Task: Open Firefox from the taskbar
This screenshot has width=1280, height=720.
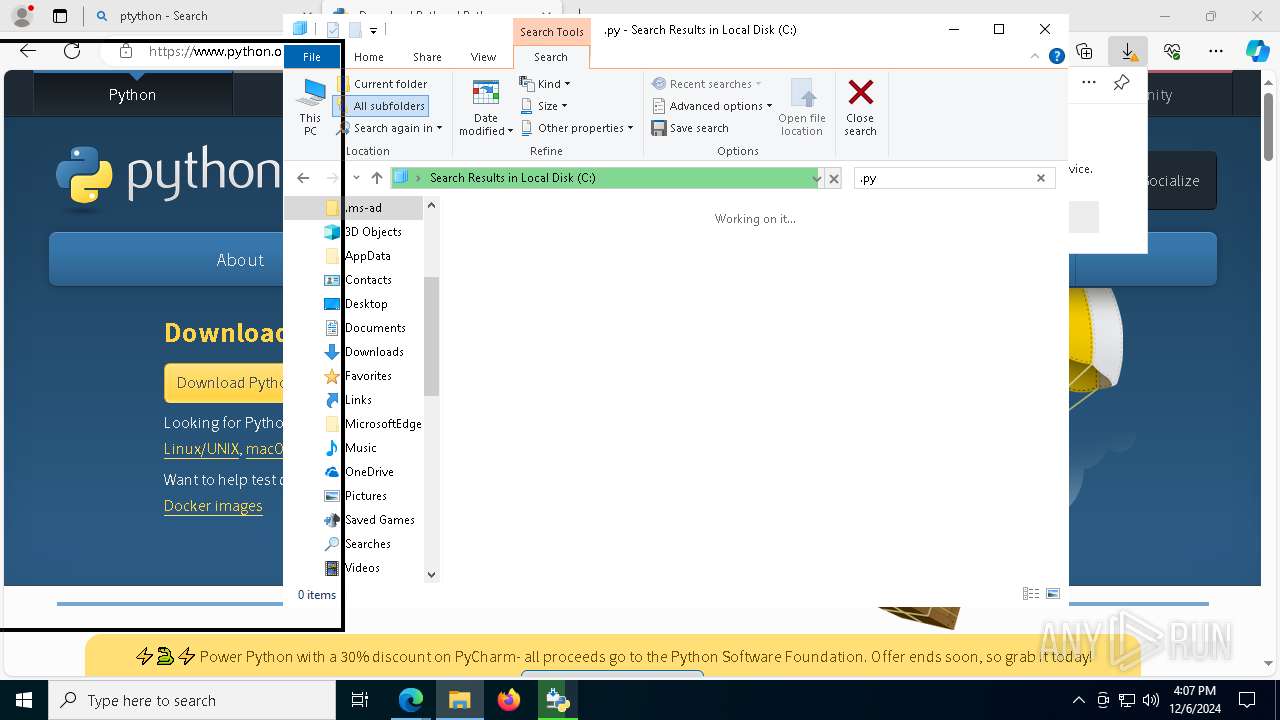Action: pos(509,700)
